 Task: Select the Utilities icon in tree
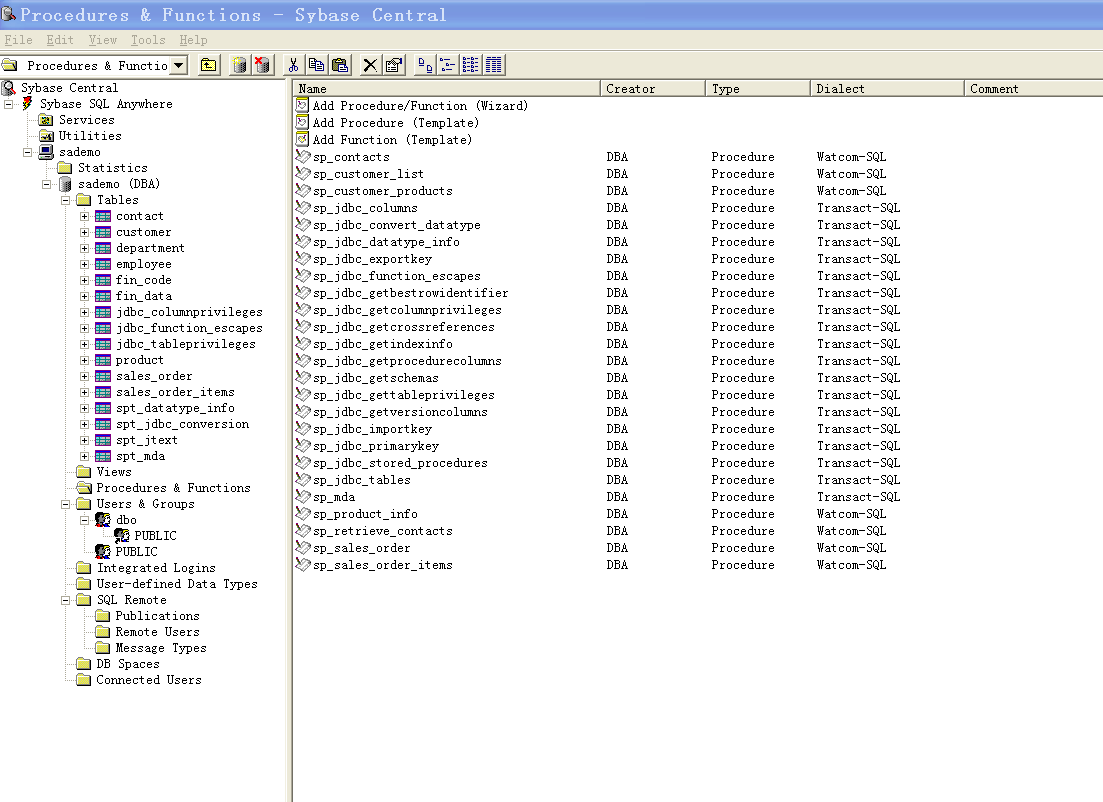pyautogui.click(x=46, y=136)
